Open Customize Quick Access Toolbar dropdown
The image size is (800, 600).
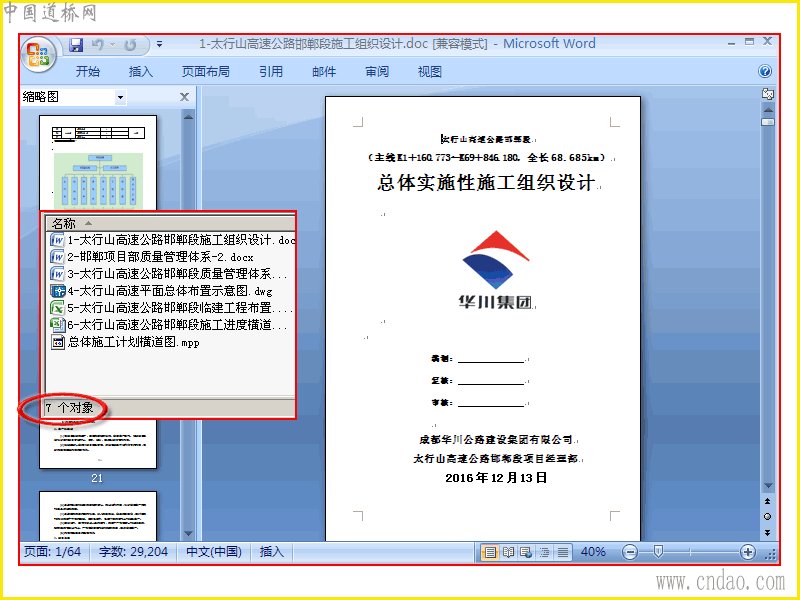point(160,44)
